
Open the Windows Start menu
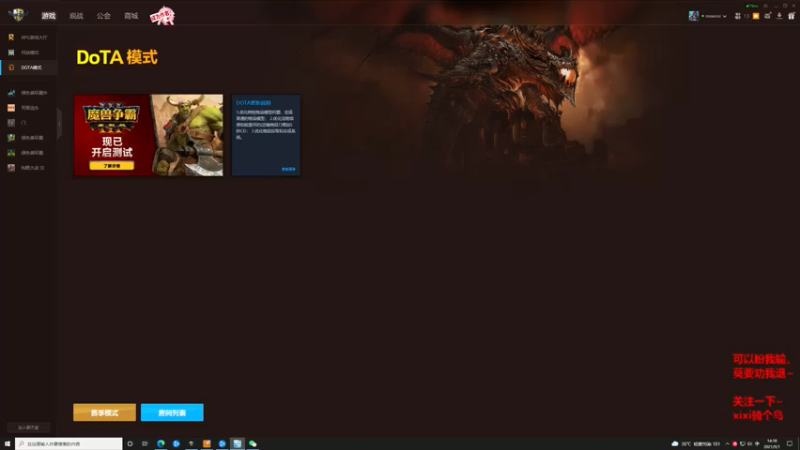pos(7,444)
